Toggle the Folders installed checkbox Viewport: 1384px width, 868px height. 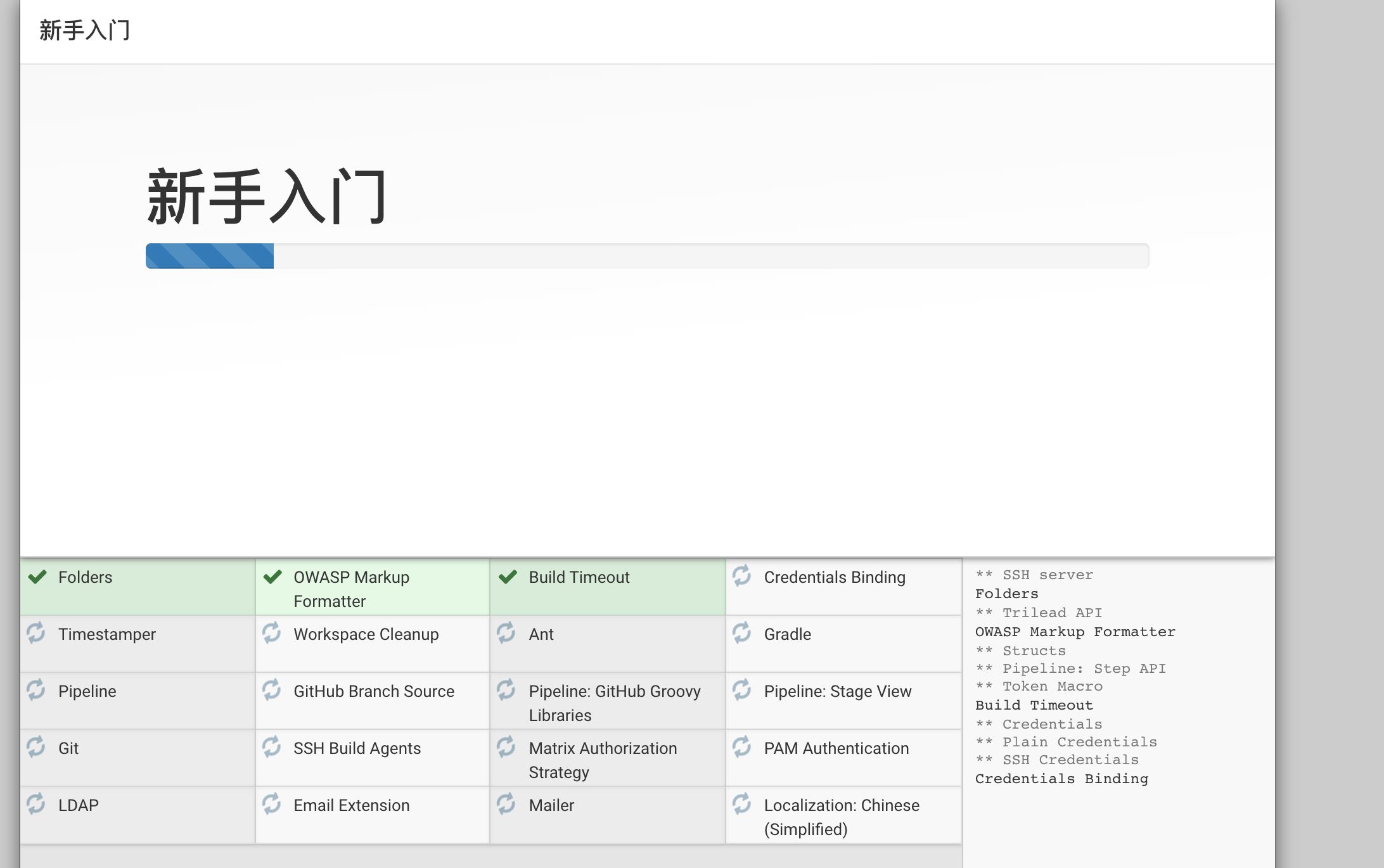tap(38, 577)
